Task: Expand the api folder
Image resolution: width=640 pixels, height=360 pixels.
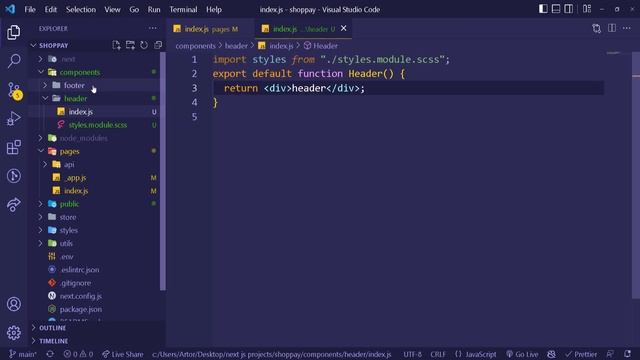Action: pos(45,164)
